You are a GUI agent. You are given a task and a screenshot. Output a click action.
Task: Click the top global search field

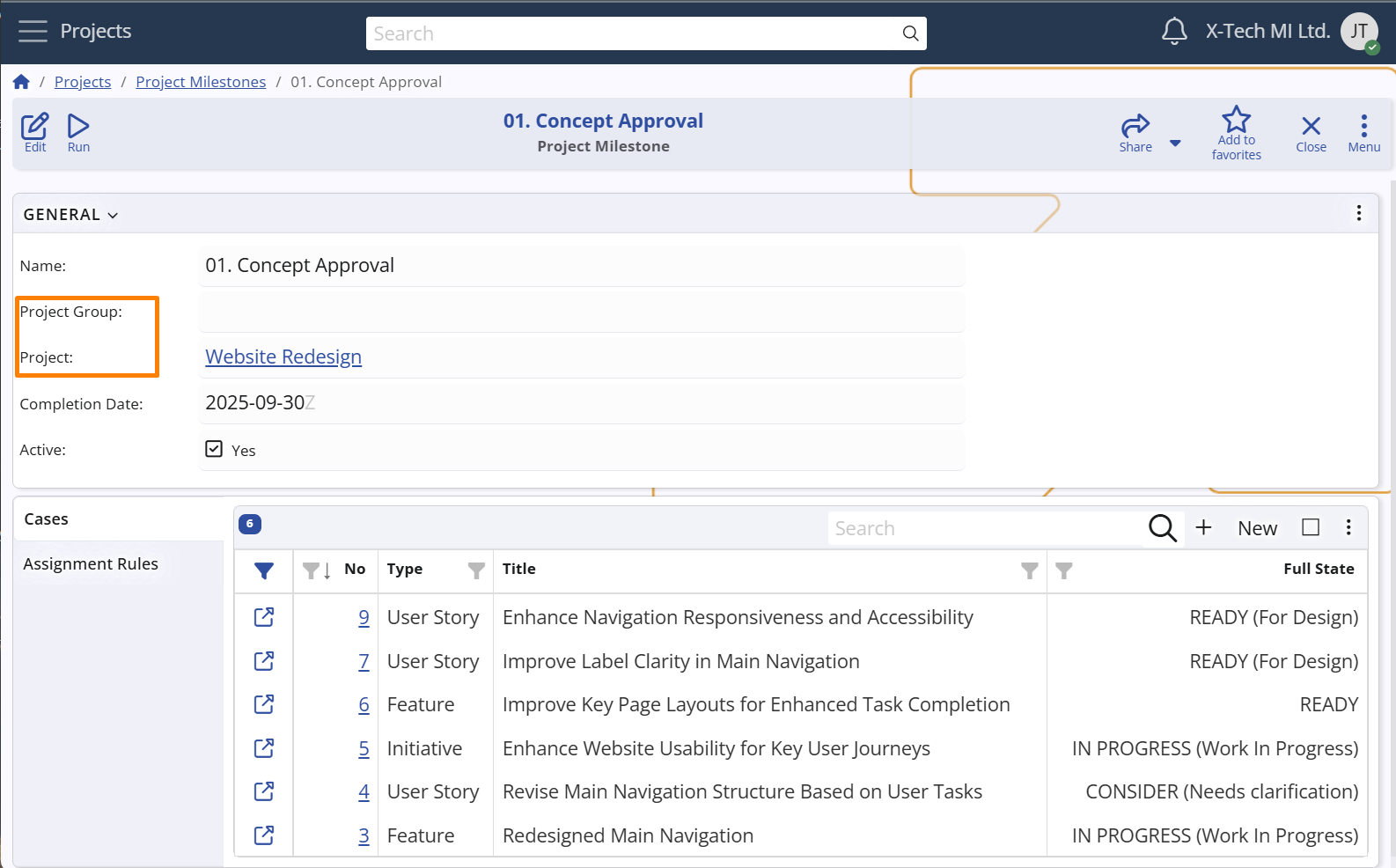[634, 33]
